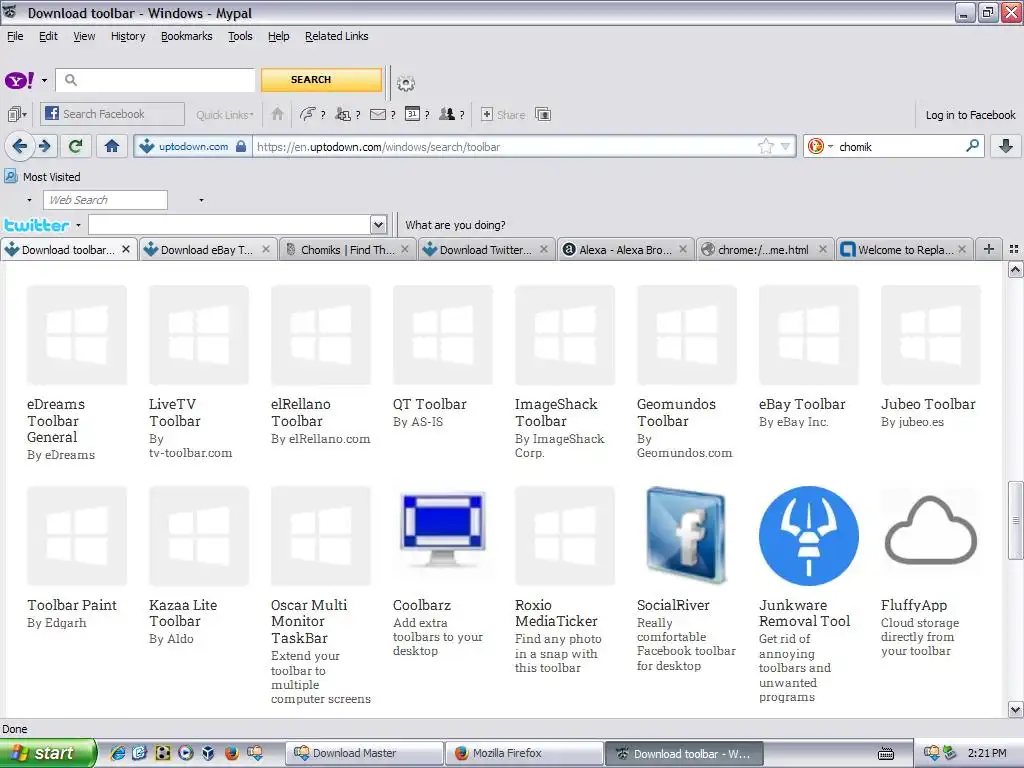
Task: Click Facebook friend requests icon
Action: tap(344, 114)
